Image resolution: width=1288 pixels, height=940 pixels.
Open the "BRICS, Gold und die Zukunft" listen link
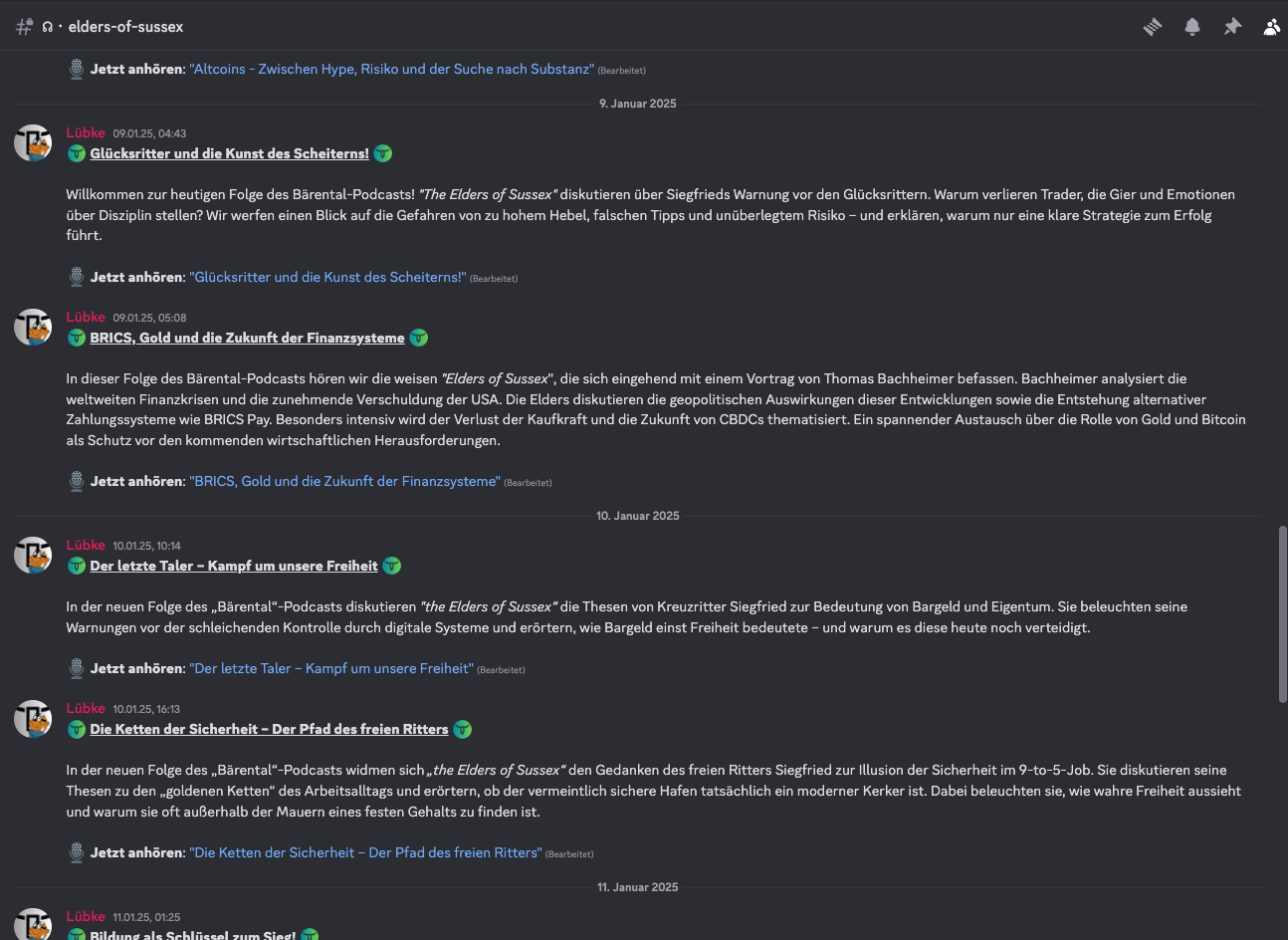(x=344, y=481)
